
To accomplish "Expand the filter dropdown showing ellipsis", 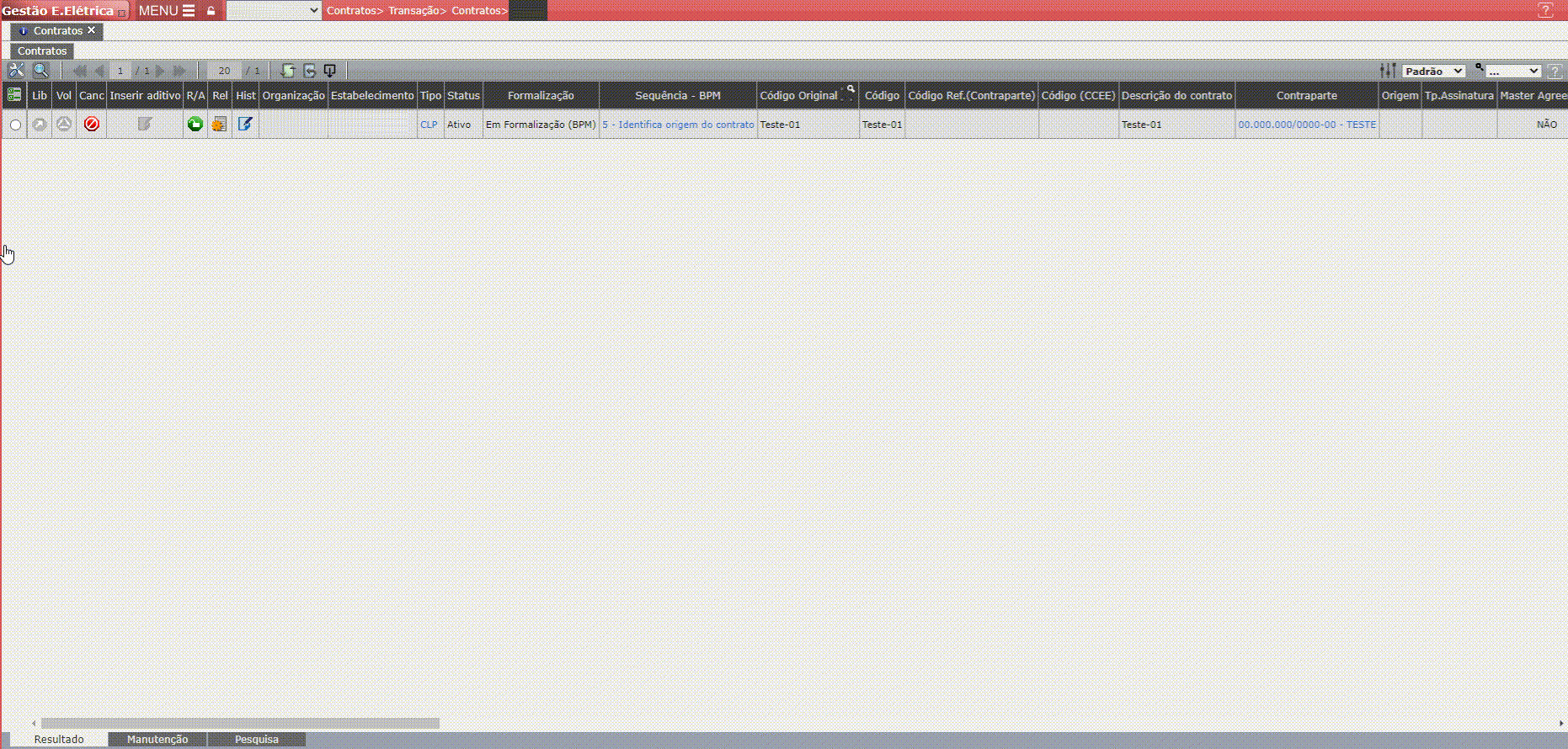I will tap(1512, 72).
